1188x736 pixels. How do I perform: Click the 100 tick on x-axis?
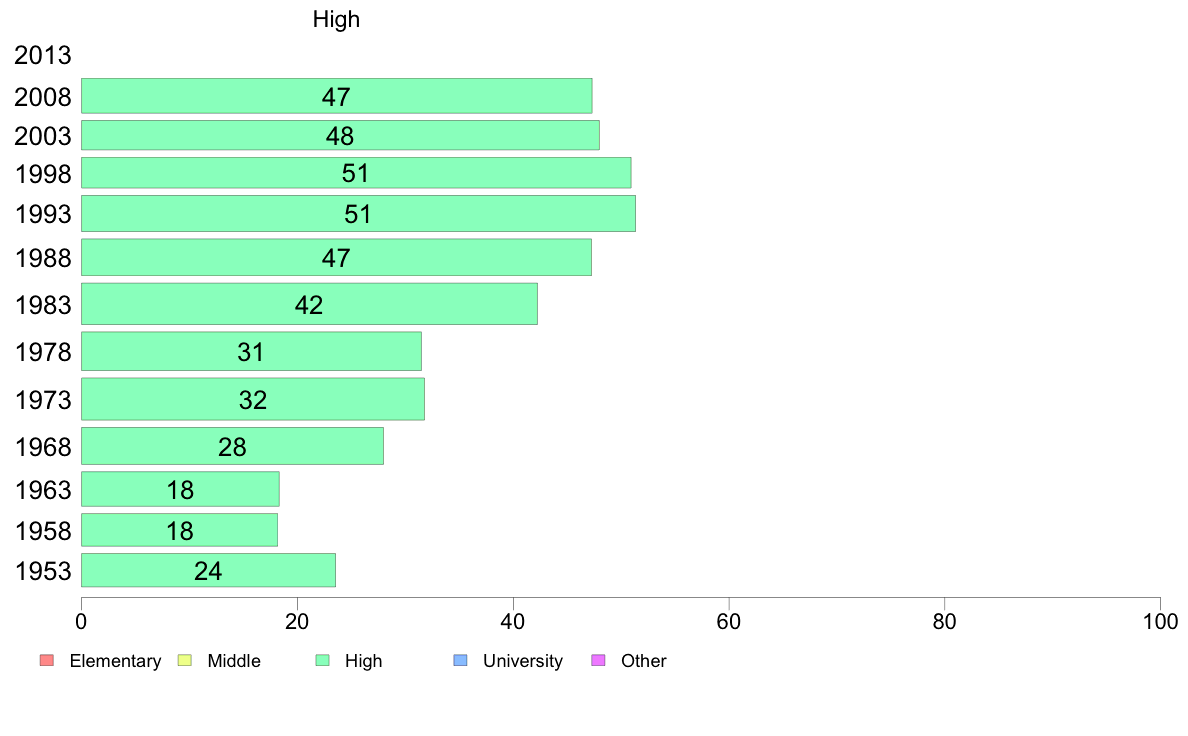click(x=1160, y=622)
